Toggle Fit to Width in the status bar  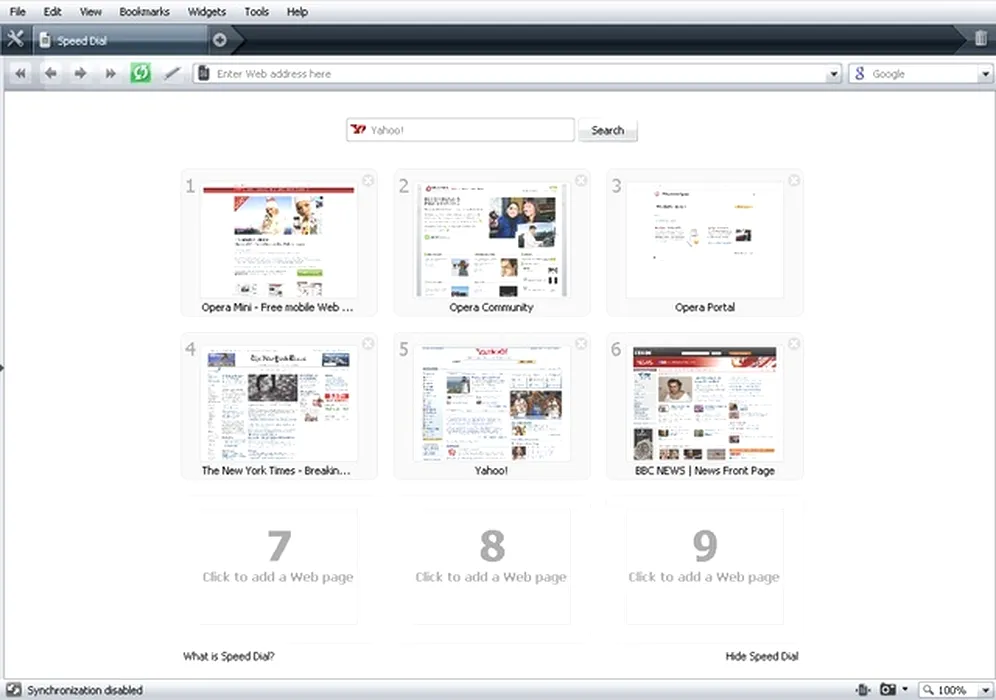point(863,690)
